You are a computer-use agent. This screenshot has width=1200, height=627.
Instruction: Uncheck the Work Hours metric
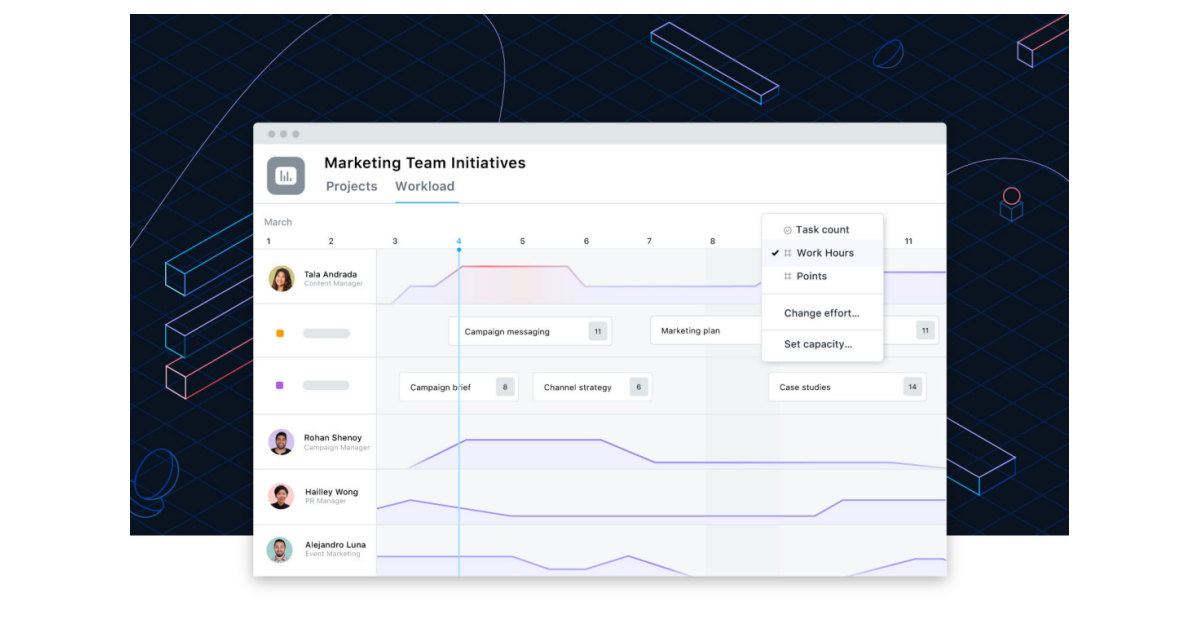pos(825,253)
